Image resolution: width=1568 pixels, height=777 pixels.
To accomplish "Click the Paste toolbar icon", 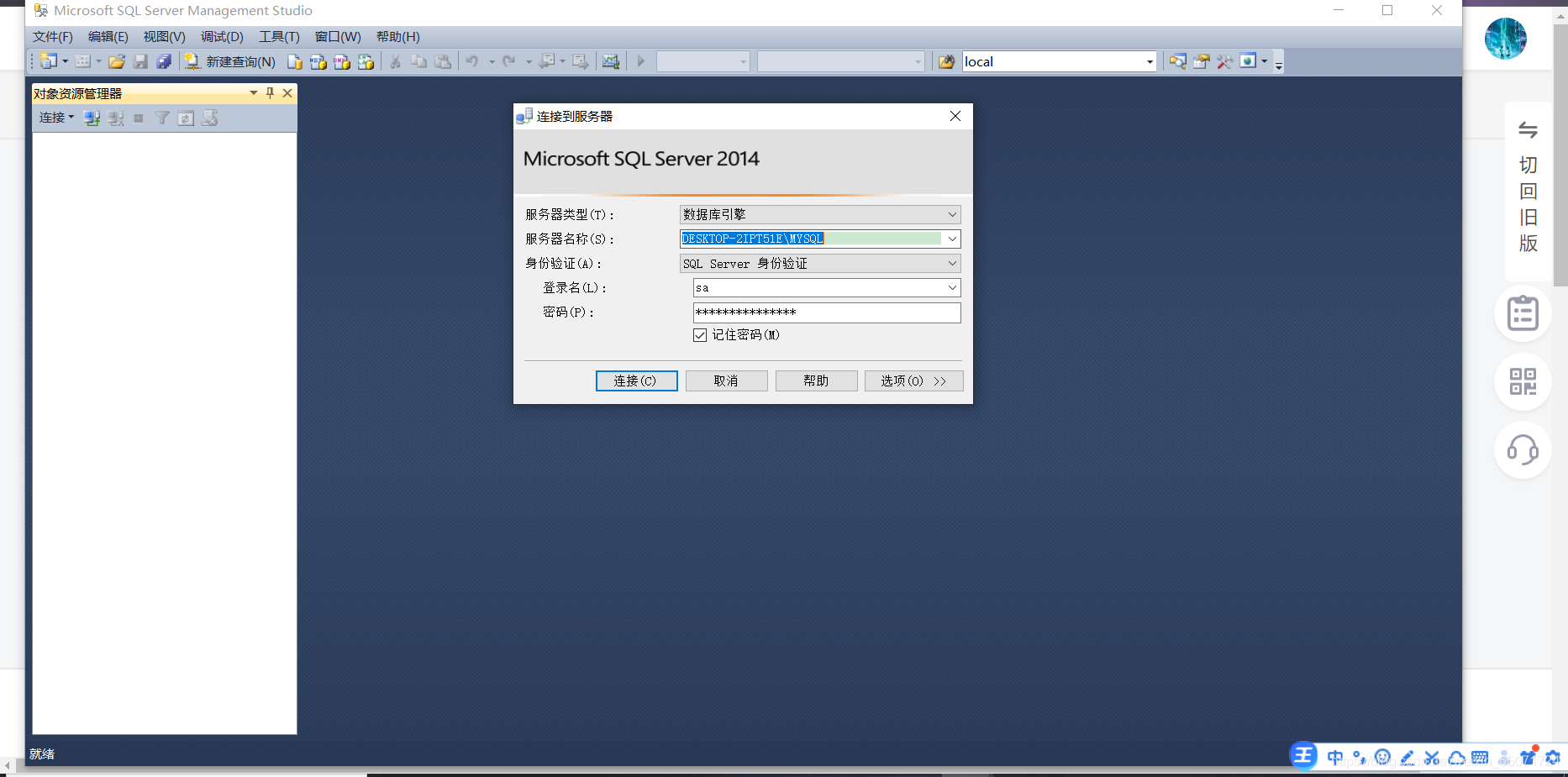I will tap(443, 61).
